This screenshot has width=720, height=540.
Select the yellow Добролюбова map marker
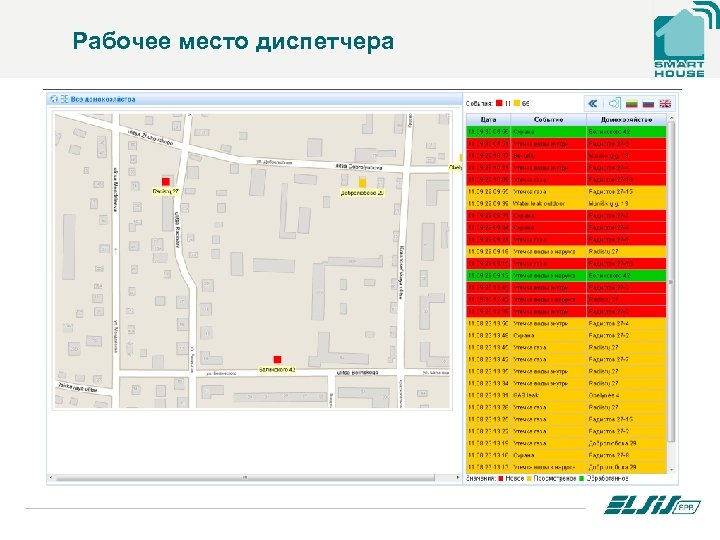pyautogui.click(x=362, y=183)
